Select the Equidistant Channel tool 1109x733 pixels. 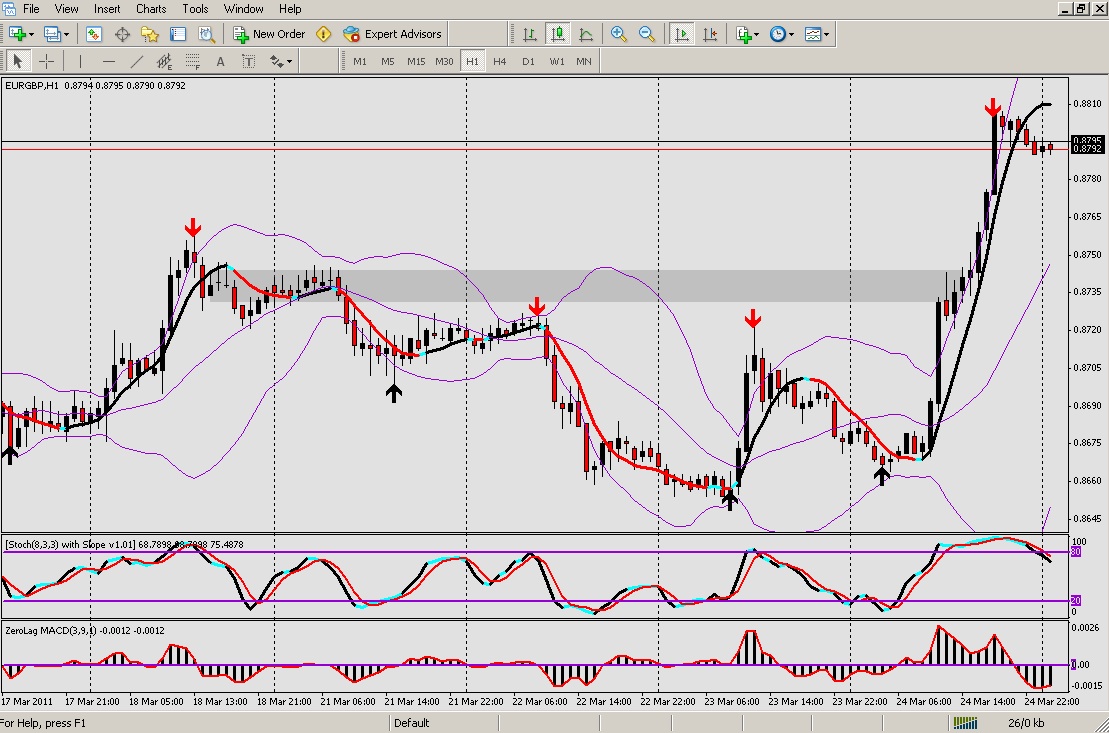(164, 62)
